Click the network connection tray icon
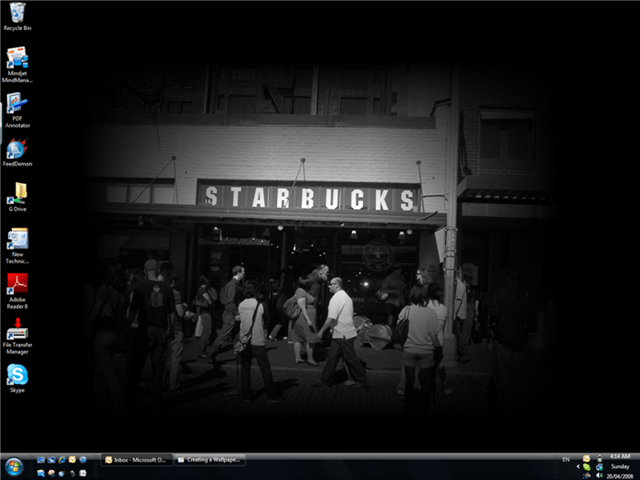Viewport: 640px width, 480px height. pyautogui.click(x=599, y=467)
